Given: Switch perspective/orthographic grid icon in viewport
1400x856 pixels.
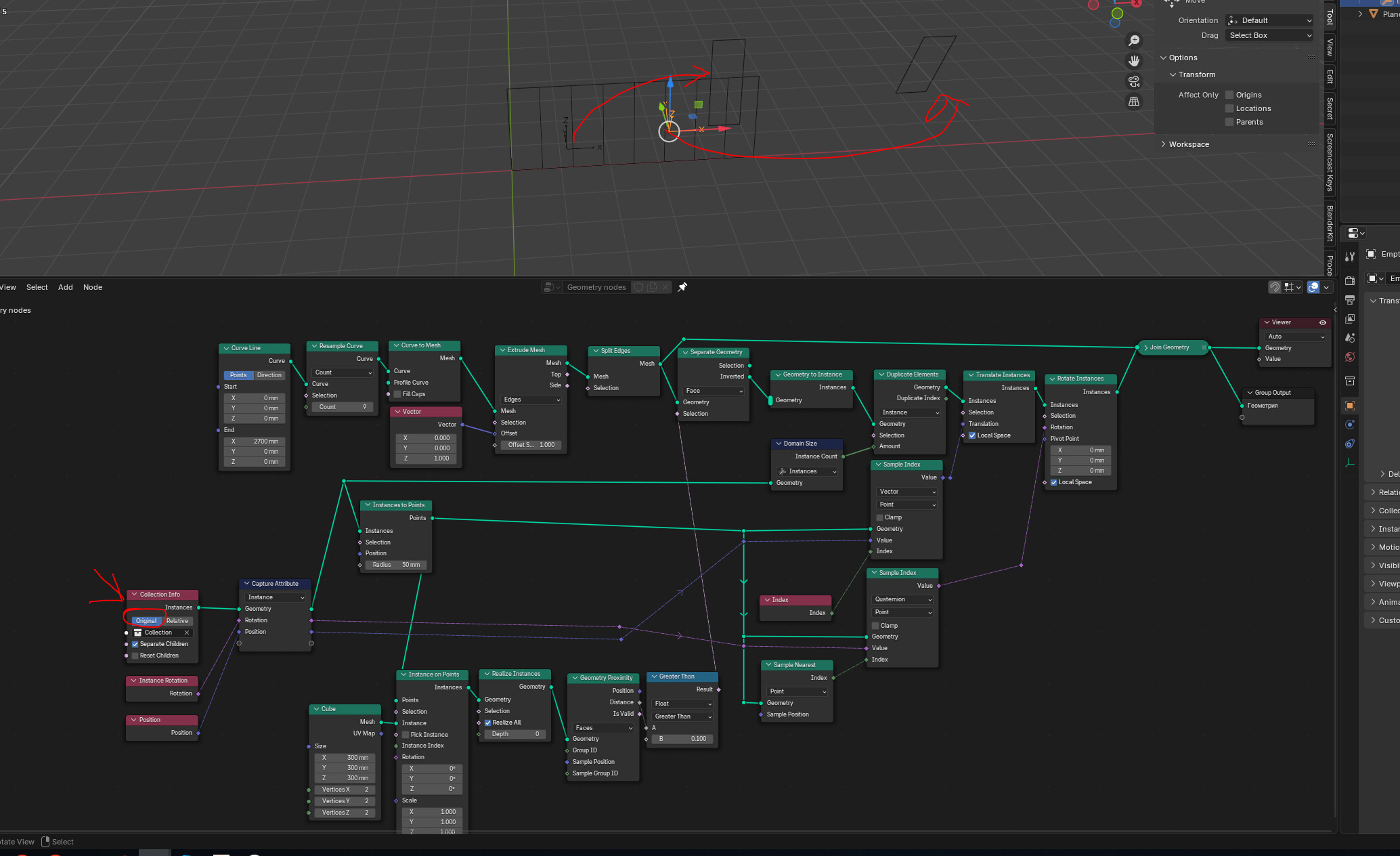Looking at the screenshot, I should (1134, 102).
